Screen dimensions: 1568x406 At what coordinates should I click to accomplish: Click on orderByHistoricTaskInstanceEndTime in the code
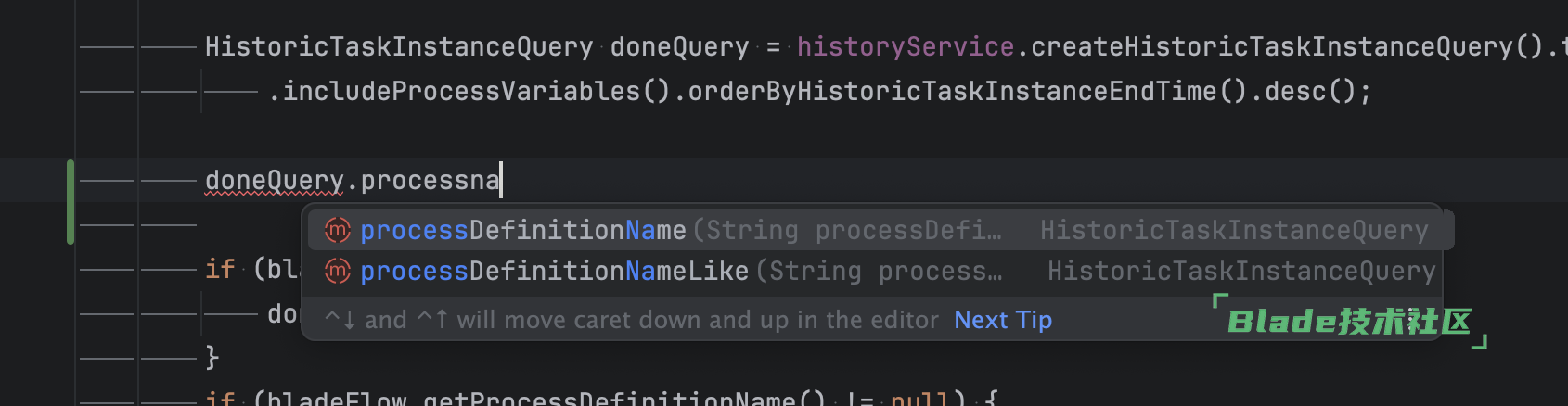click(x=951, y=91)
